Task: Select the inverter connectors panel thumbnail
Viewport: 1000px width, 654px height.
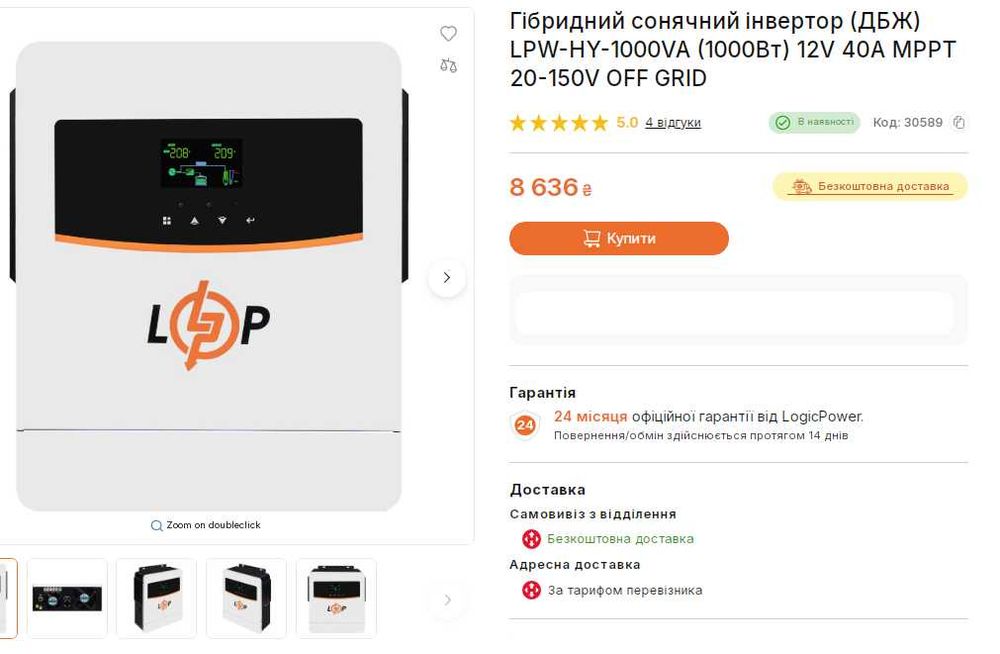Action: pos(67,598)
